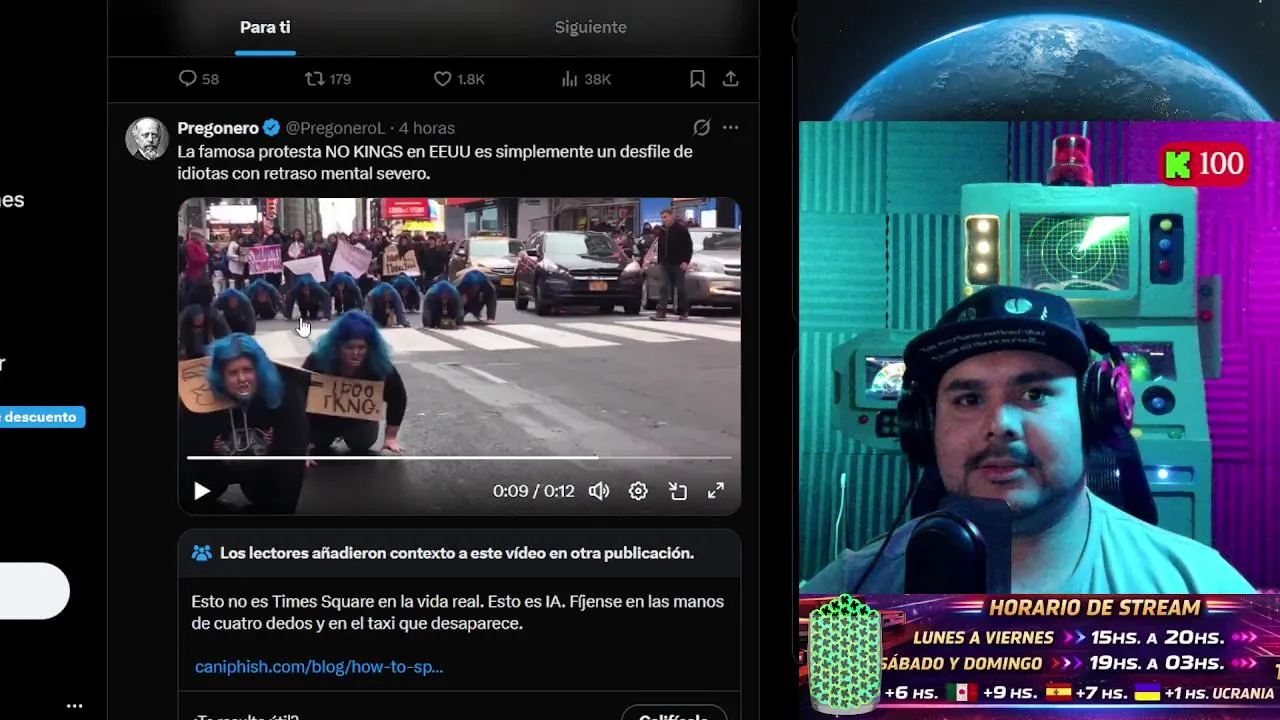Image resolution: width=1280 pixels, height=720 pixels.
Task: Expand the video to fullscreen
Action: click(x=716, y=491)
